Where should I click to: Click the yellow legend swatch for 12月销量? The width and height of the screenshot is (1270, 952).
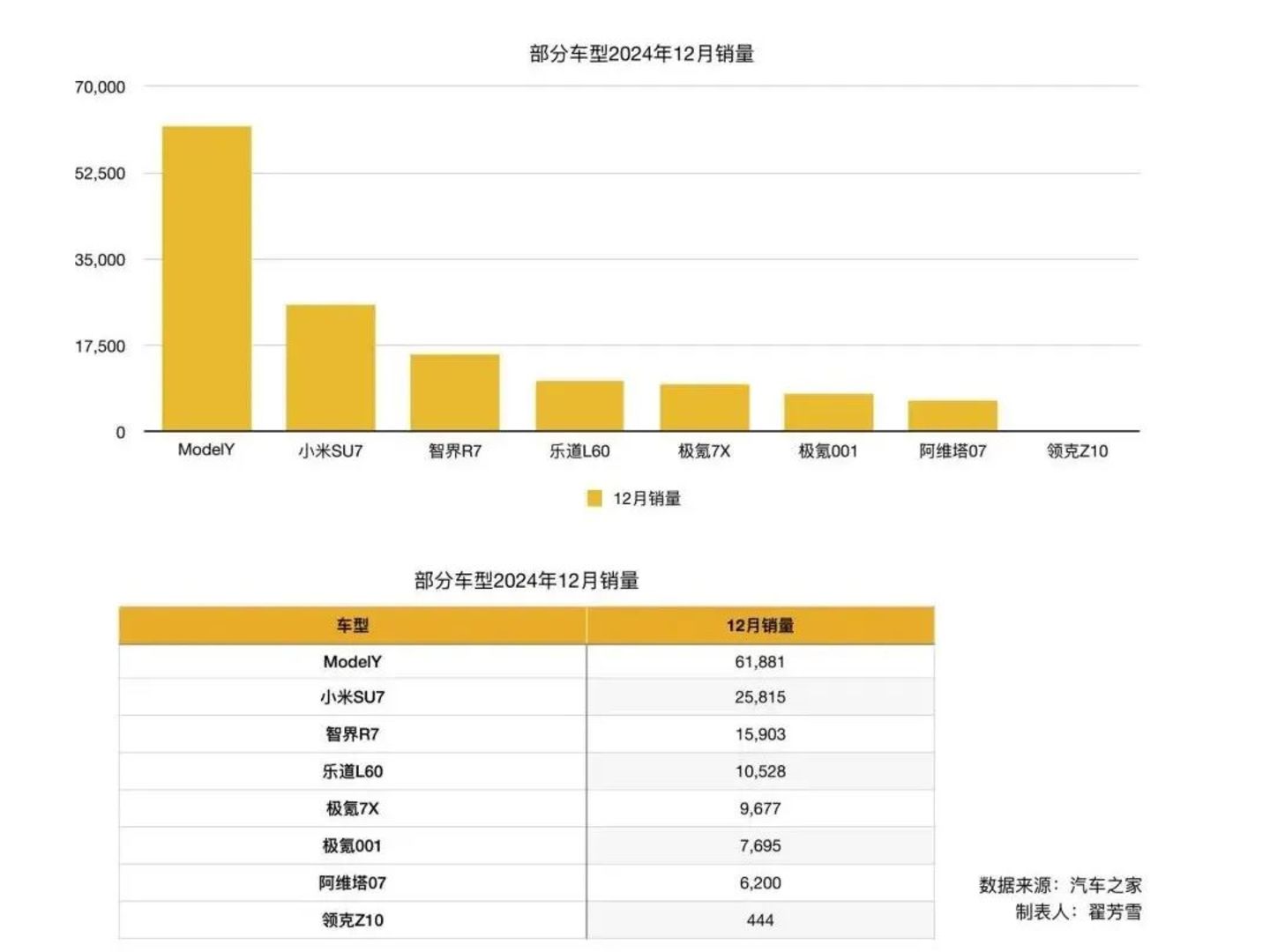tap(594, 498)
